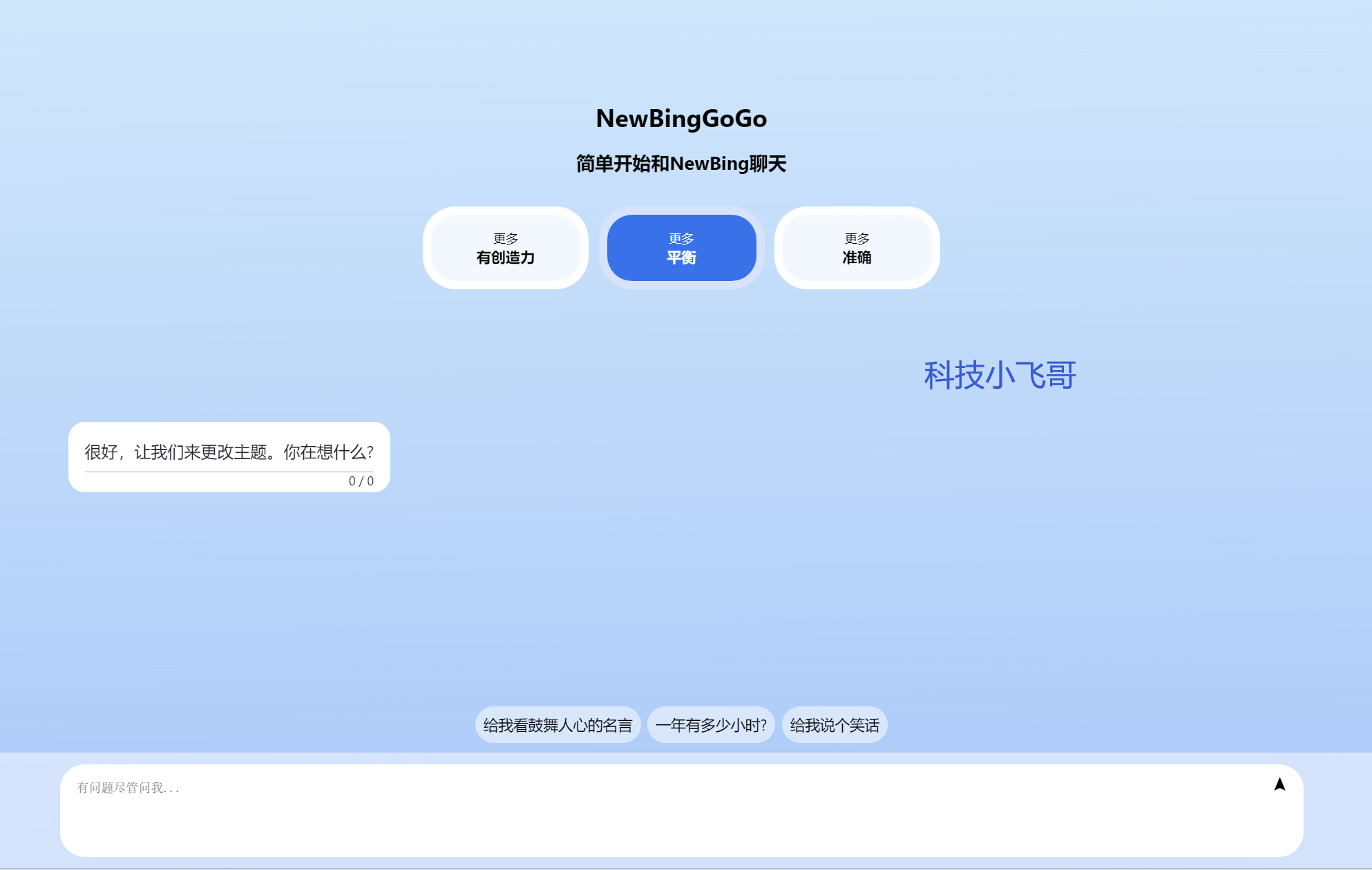The width and height of the screenshot is (1372, 870).
Task: Click the 0 / 0 message counter
Action: pos(361,481)
